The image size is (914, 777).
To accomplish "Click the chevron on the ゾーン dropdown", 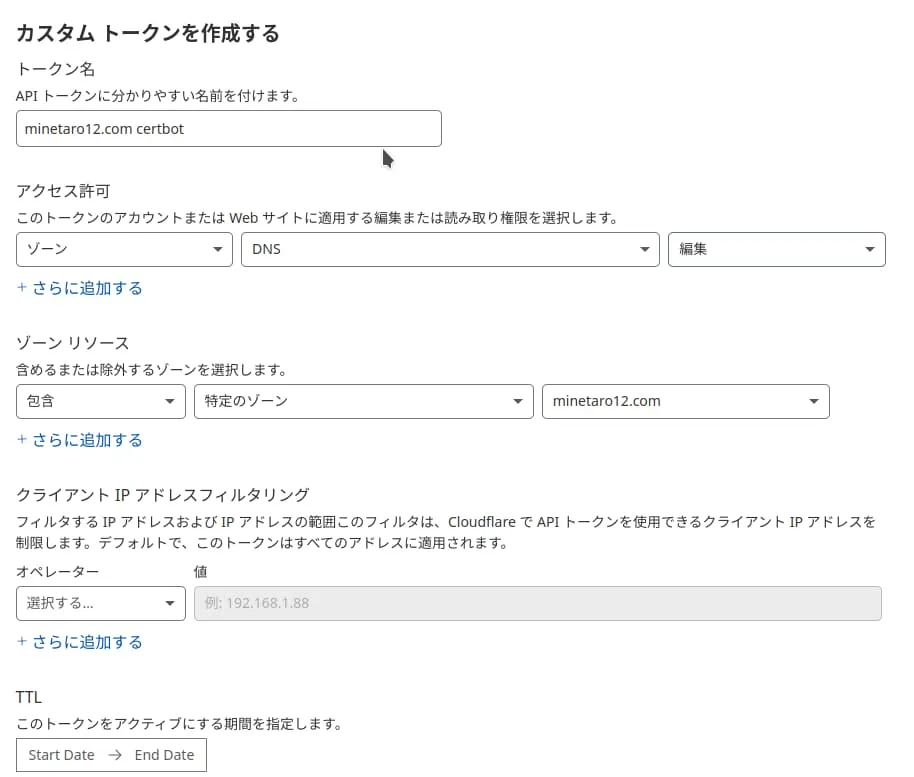I will tap(218, 249).
